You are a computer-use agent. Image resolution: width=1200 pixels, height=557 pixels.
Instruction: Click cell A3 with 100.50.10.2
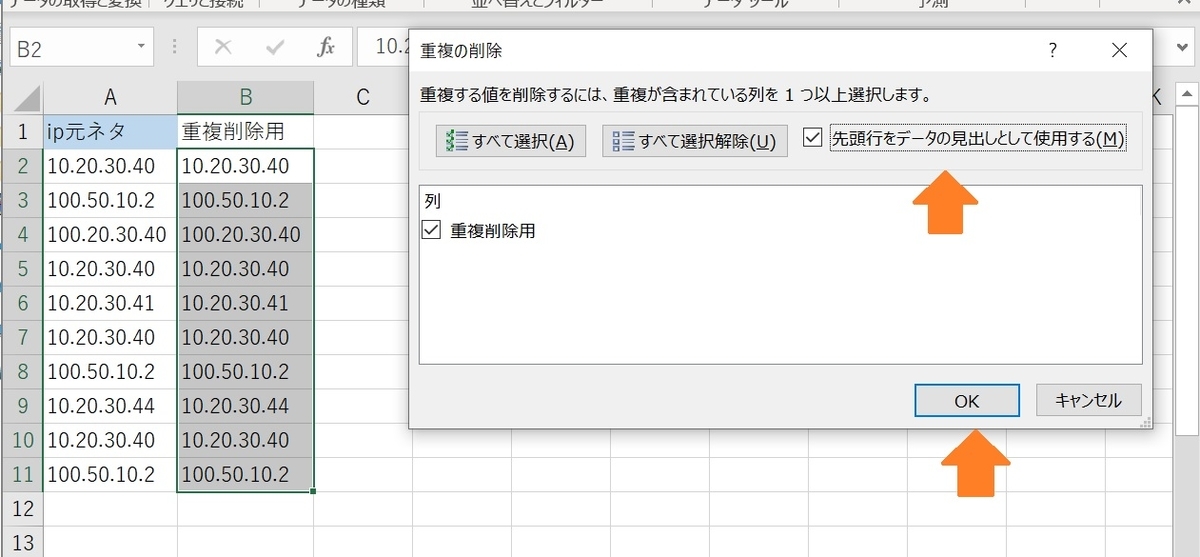click(111, 200)
